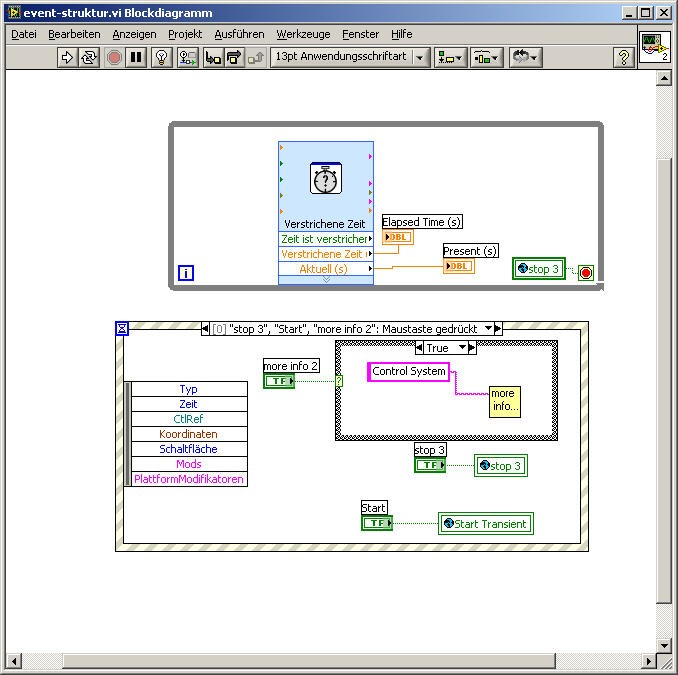Click the Present (s) DBL indicator terminal

[x=459, y=266]
